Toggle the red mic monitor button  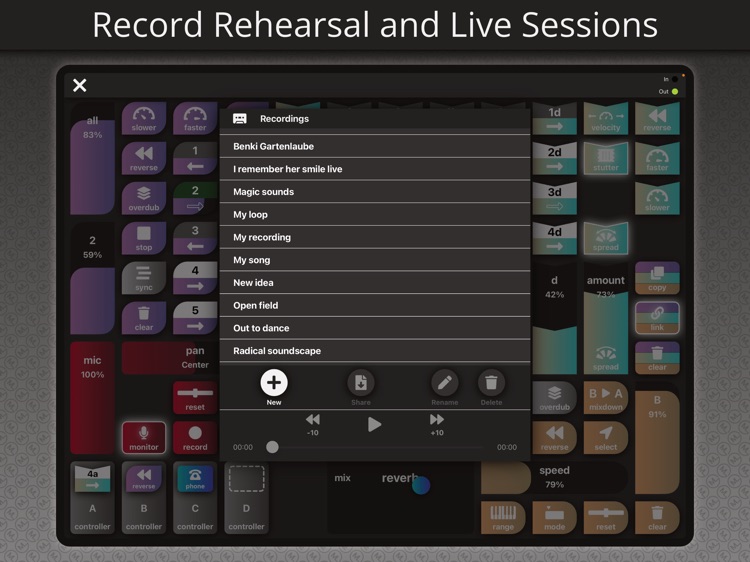click(x=143, y=438)
